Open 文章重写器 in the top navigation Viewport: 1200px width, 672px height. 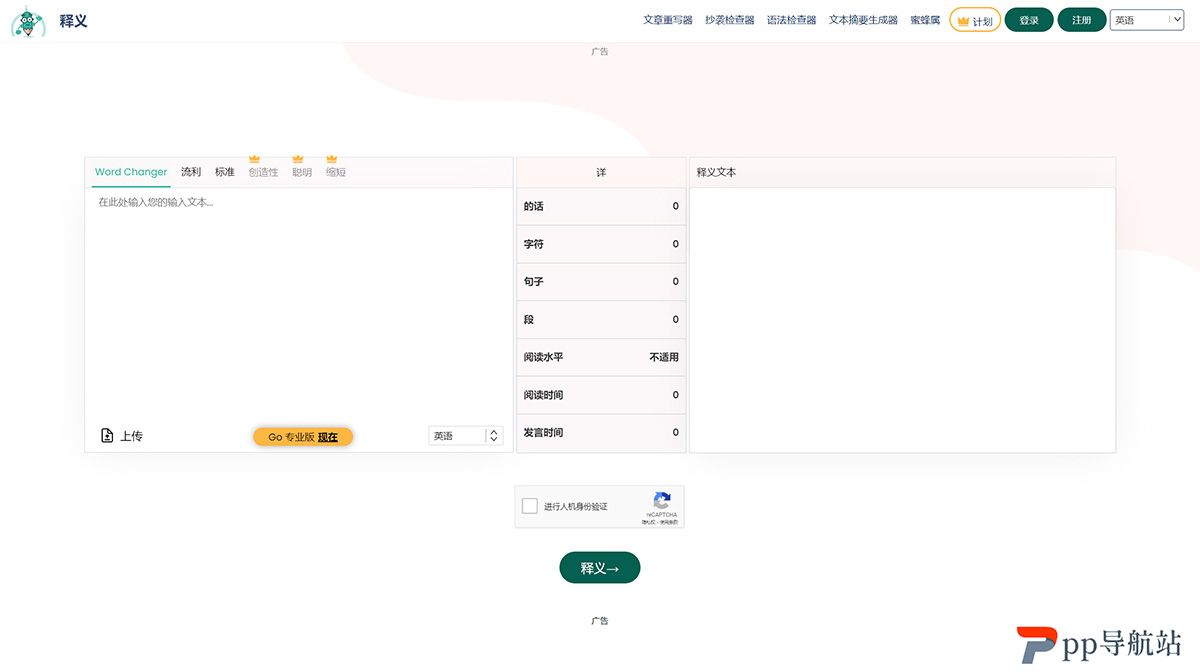[668, 20]
